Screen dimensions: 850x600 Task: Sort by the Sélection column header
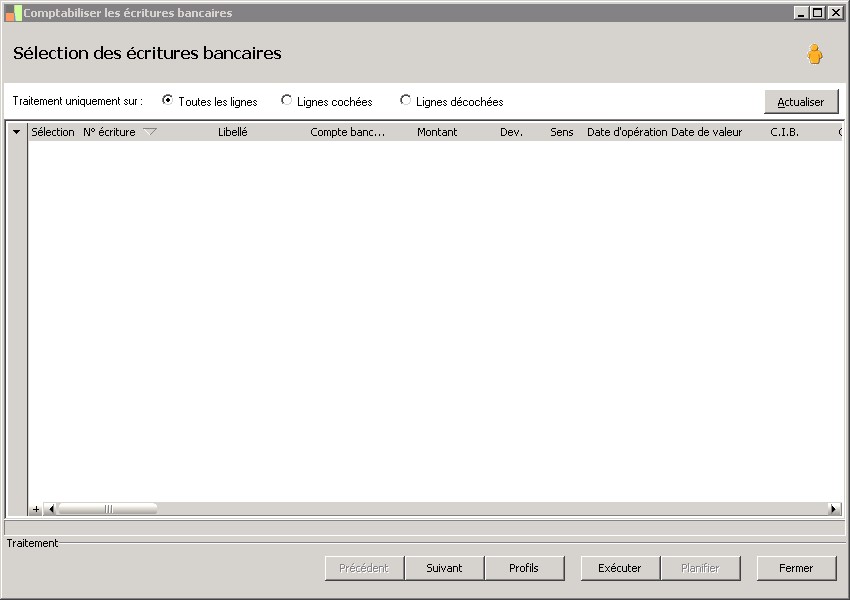click(53, 132)
